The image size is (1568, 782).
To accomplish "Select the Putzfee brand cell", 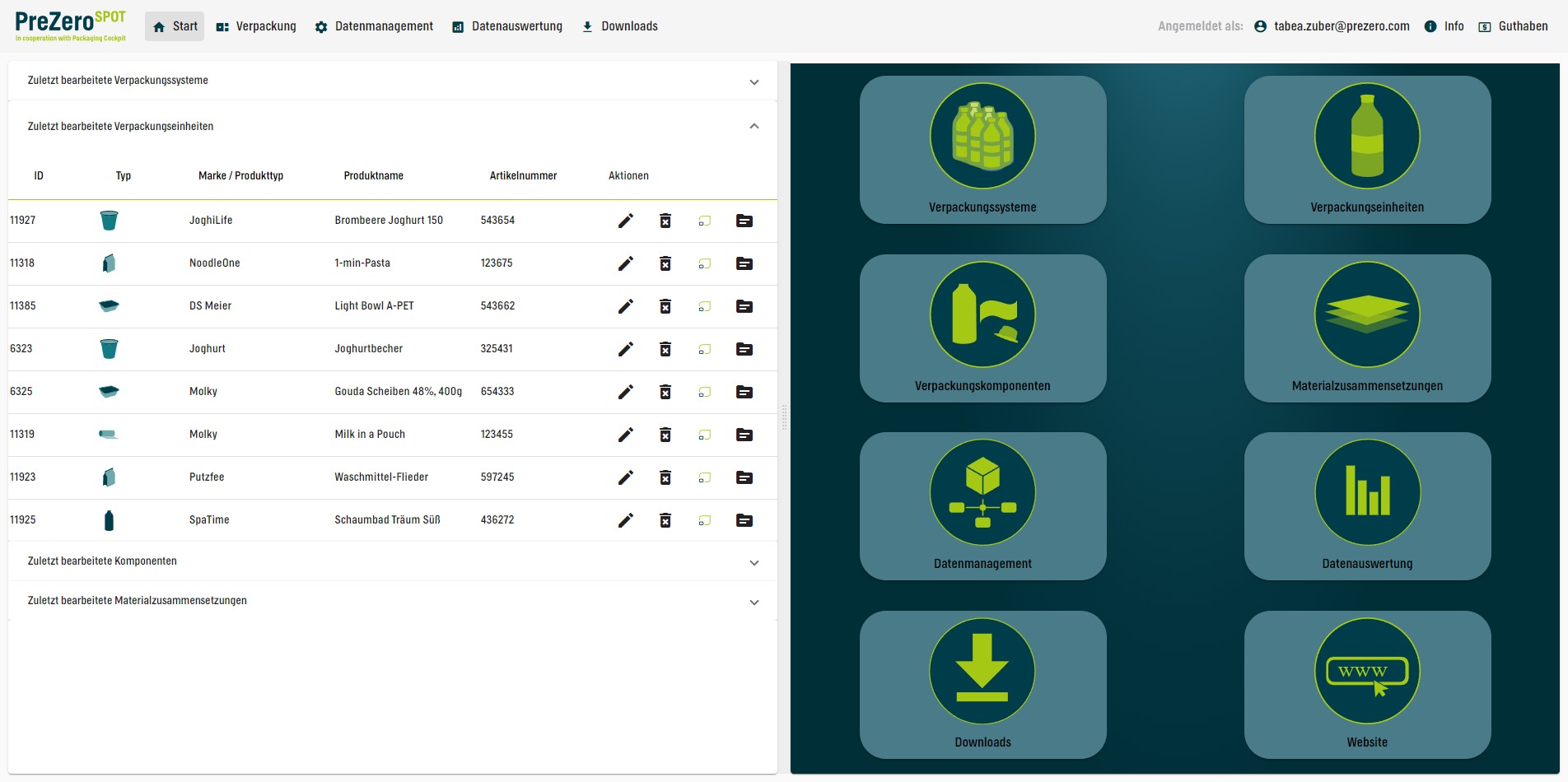I will [x=207, y=477].
